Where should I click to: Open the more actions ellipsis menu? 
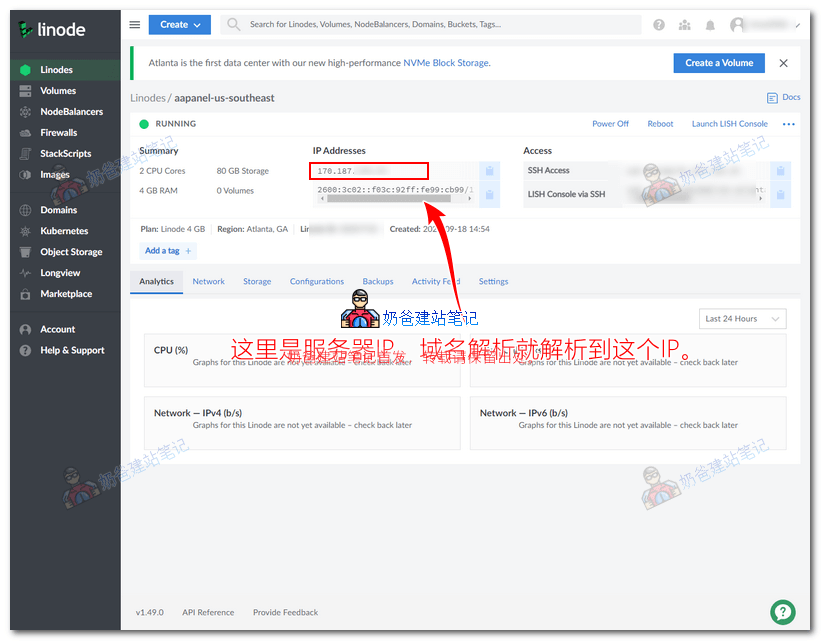pos(788,124)
